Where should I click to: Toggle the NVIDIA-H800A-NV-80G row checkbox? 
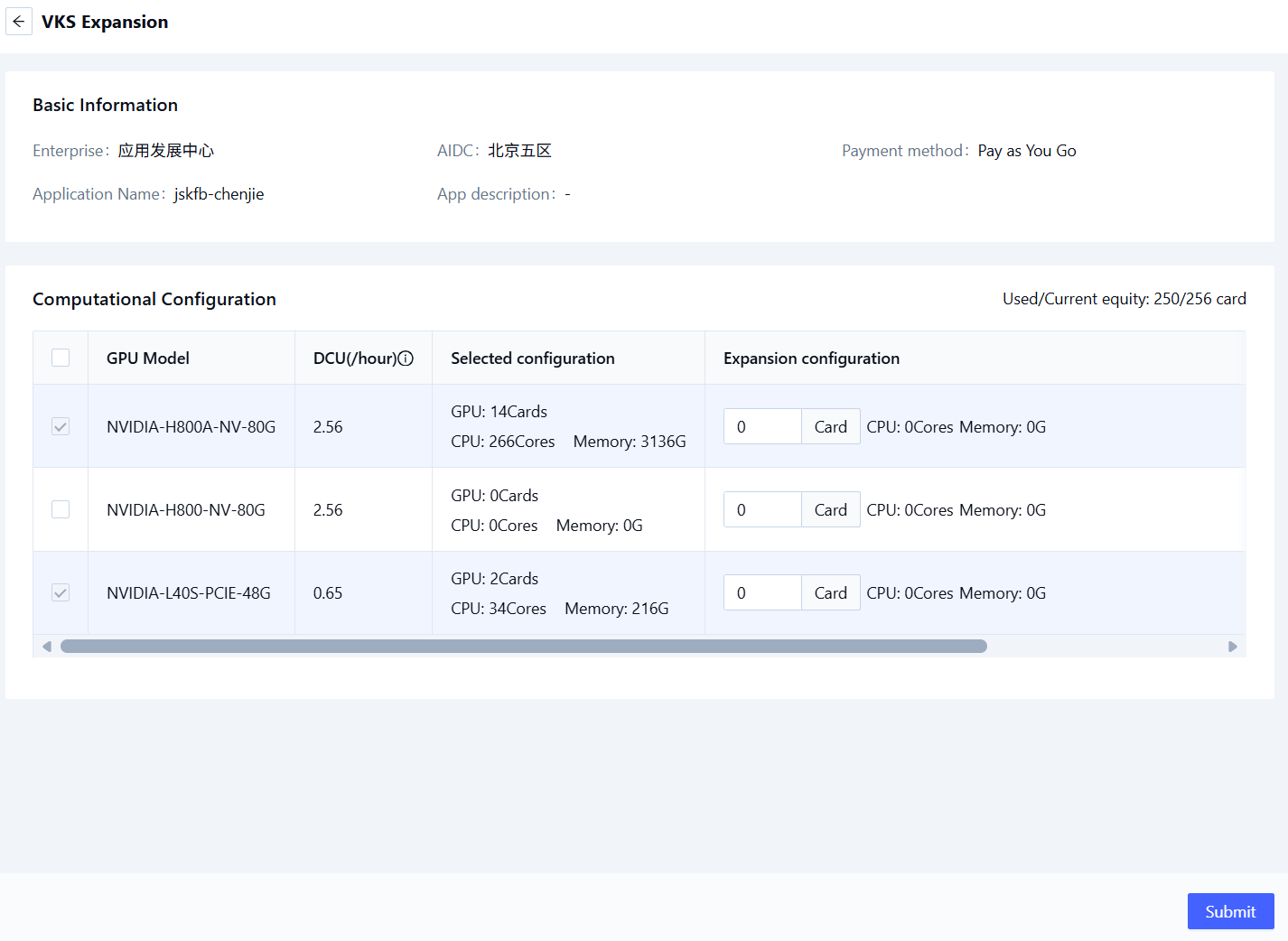[x=61, y=426]
